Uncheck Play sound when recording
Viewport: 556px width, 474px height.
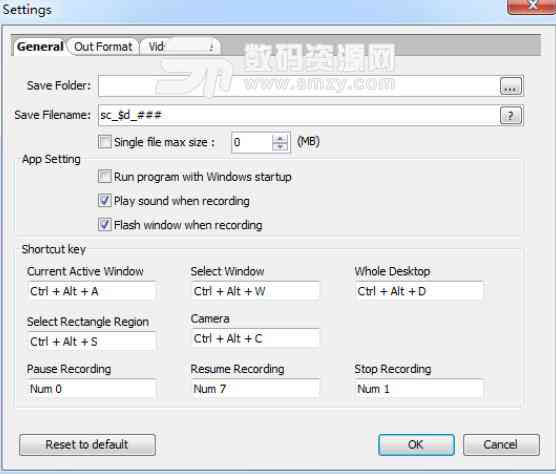(105, 201)
